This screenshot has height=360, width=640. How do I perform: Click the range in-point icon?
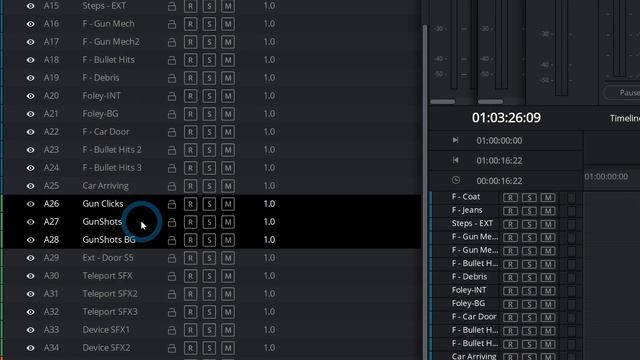[456, 140]
